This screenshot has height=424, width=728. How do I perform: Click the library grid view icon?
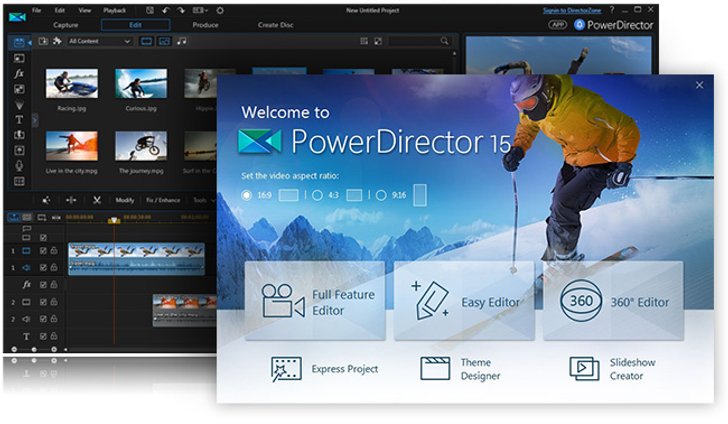click(364, 41)
